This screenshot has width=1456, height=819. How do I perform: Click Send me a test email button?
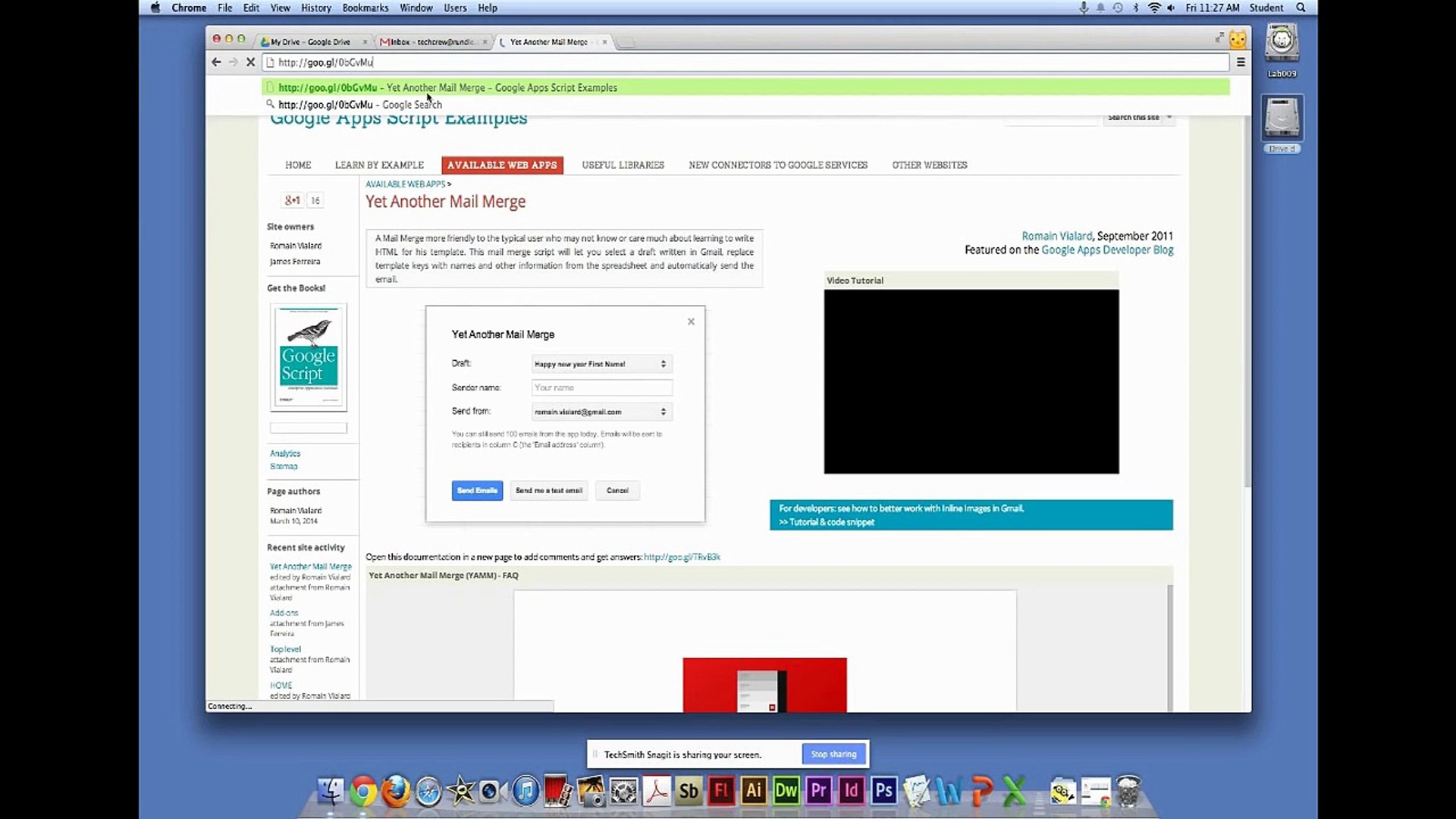click(x=549, y=491)
